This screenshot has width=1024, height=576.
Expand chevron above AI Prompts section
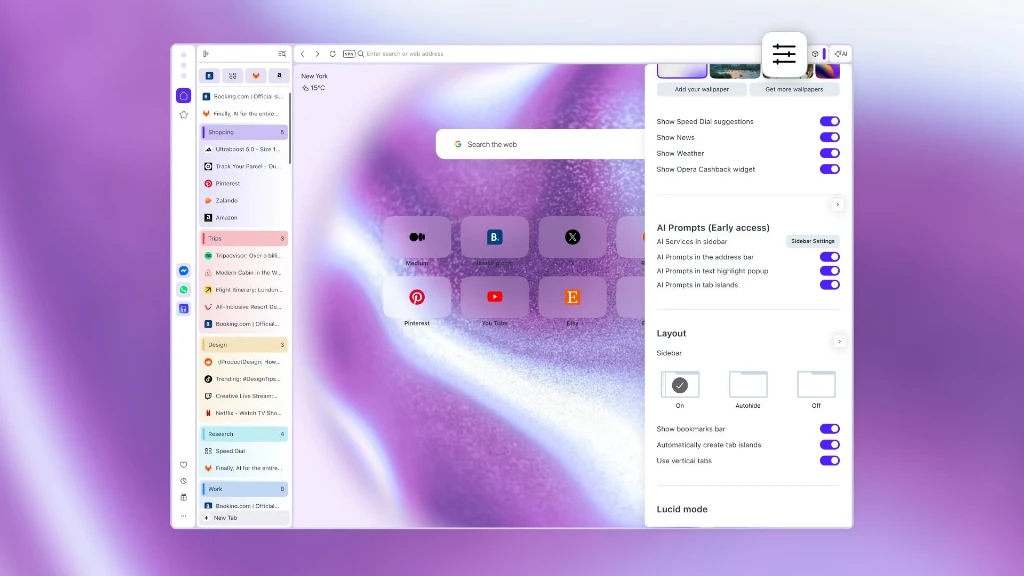pyautogui.click(x=837, y=205)
